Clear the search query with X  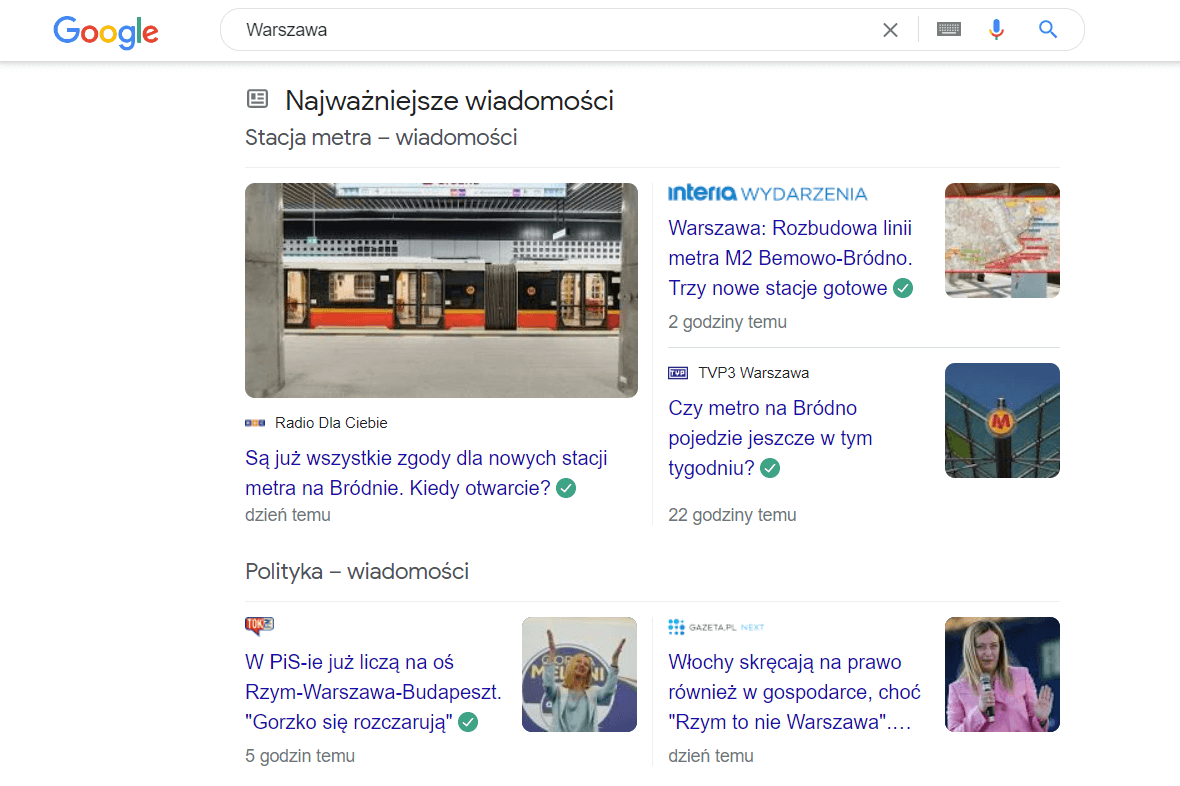pyautogui.click(x=890, y=30)
